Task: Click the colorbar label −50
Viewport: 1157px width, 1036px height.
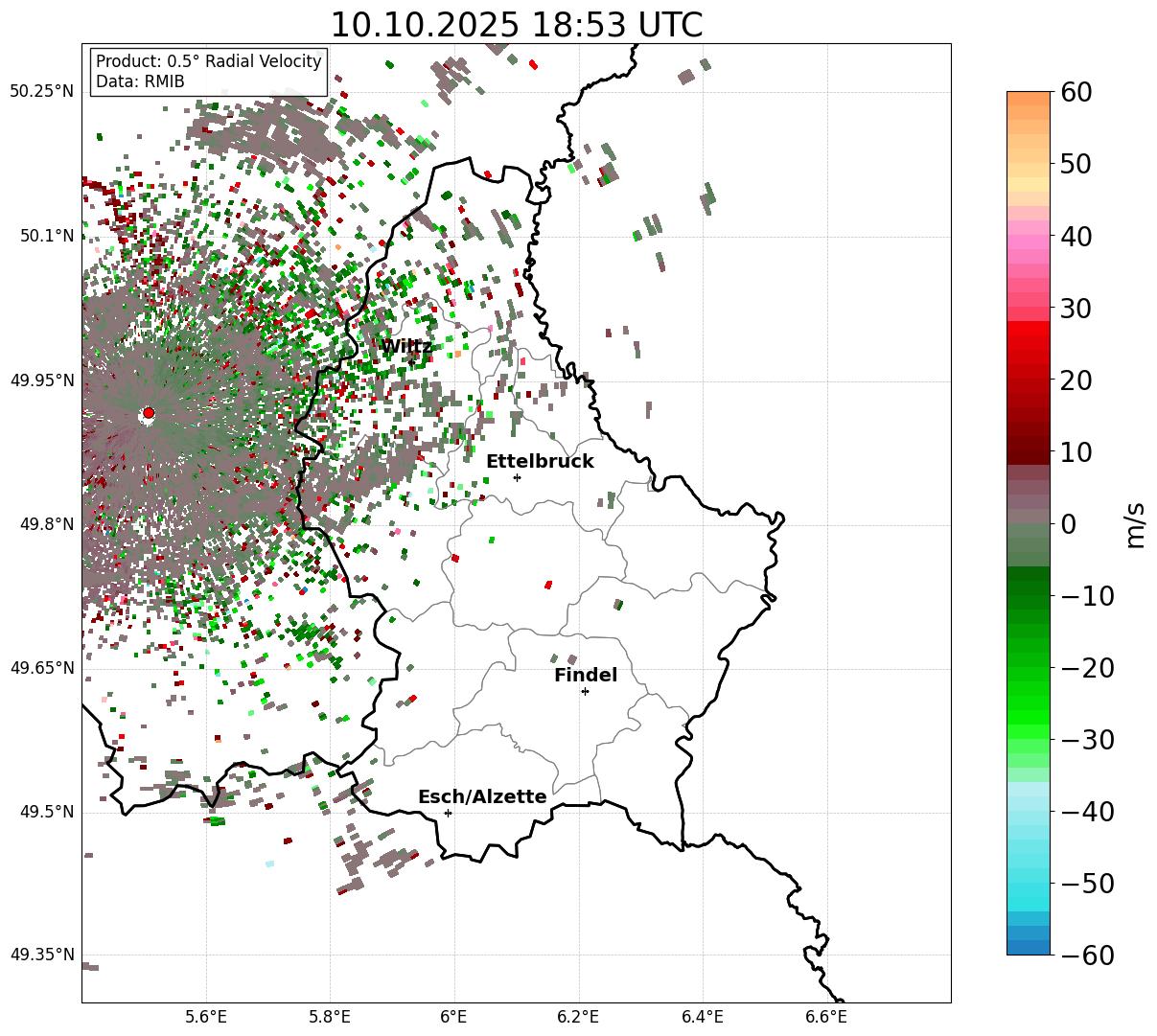Action: click(x=1088, y=883)
